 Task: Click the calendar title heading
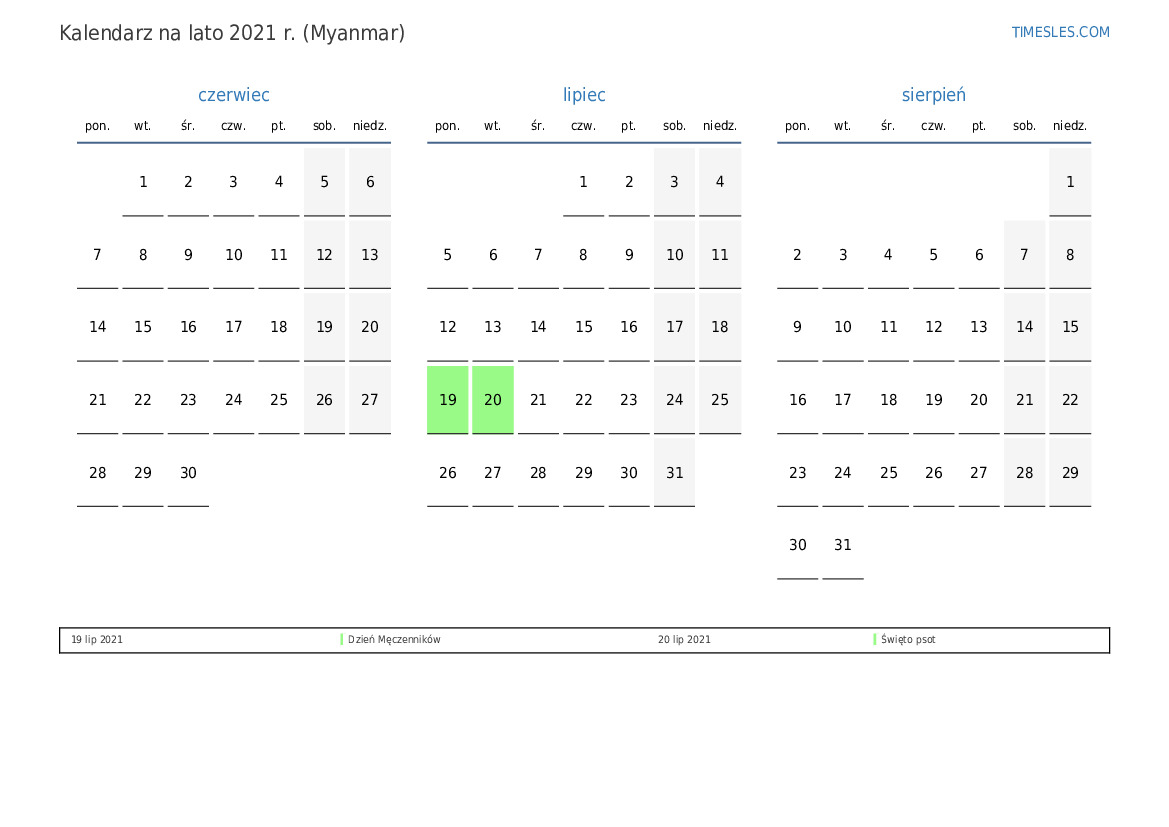(232, 33)
